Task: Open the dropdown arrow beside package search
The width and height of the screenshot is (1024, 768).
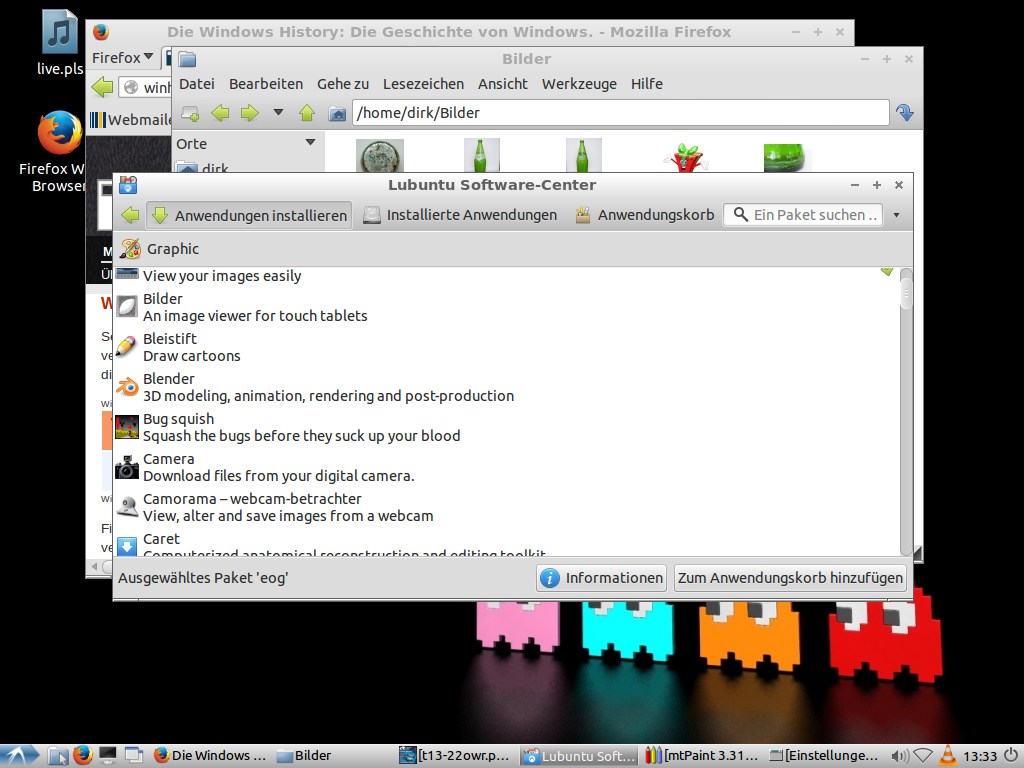Action: point(896,215)
